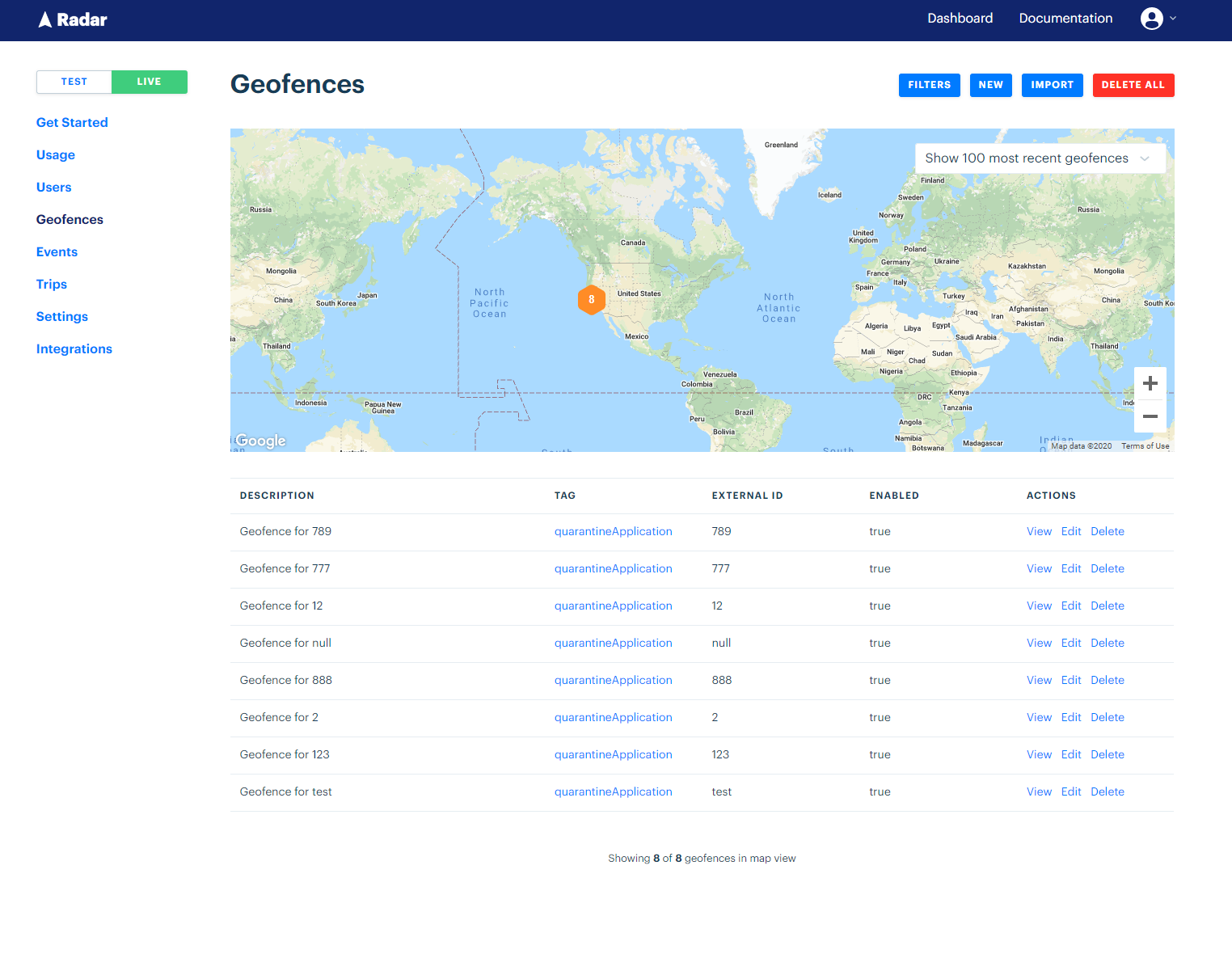Delete the Geofence for 789
This screenshot has height=954, width=1232.
[1108, 531]
